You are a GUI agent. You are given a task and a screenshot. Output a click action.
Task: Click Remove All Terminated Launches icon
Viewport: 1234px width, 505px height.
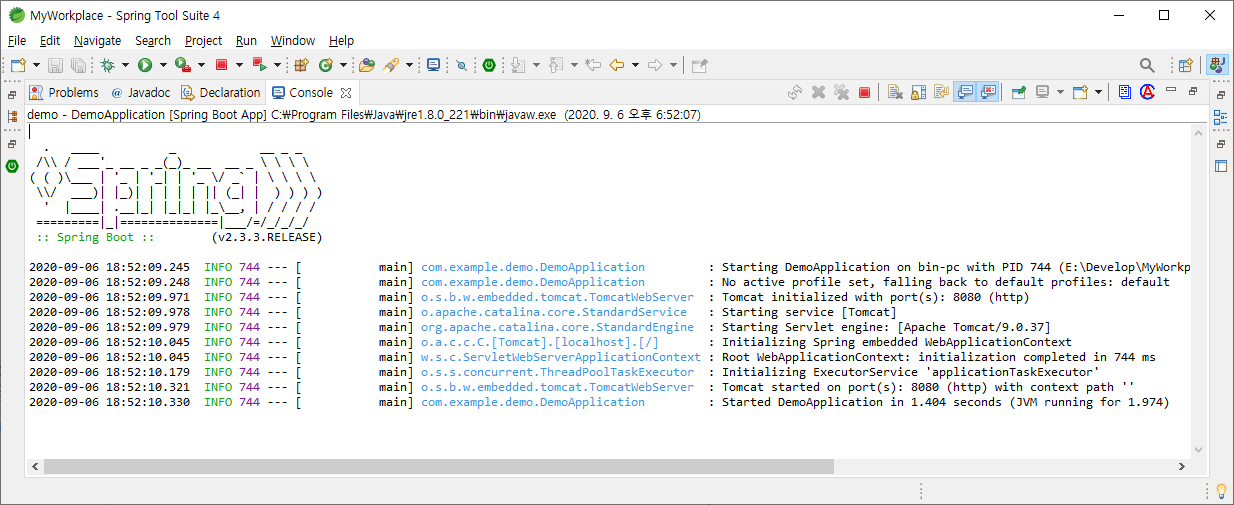[x=841, y=92]
